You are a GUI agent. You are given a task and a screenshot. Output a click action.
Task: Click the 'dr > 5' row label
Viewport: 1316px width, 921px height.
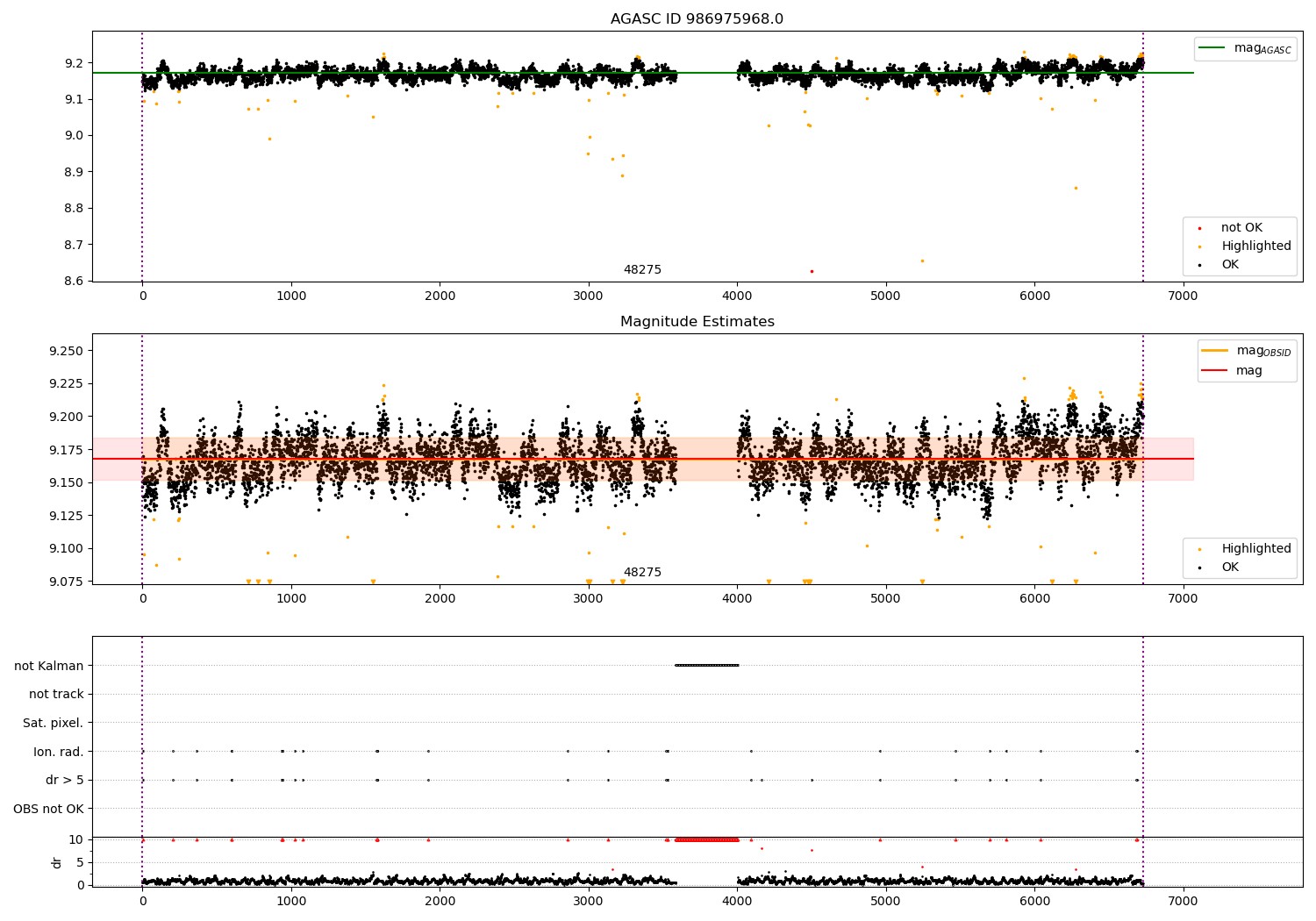click(65, 781)
